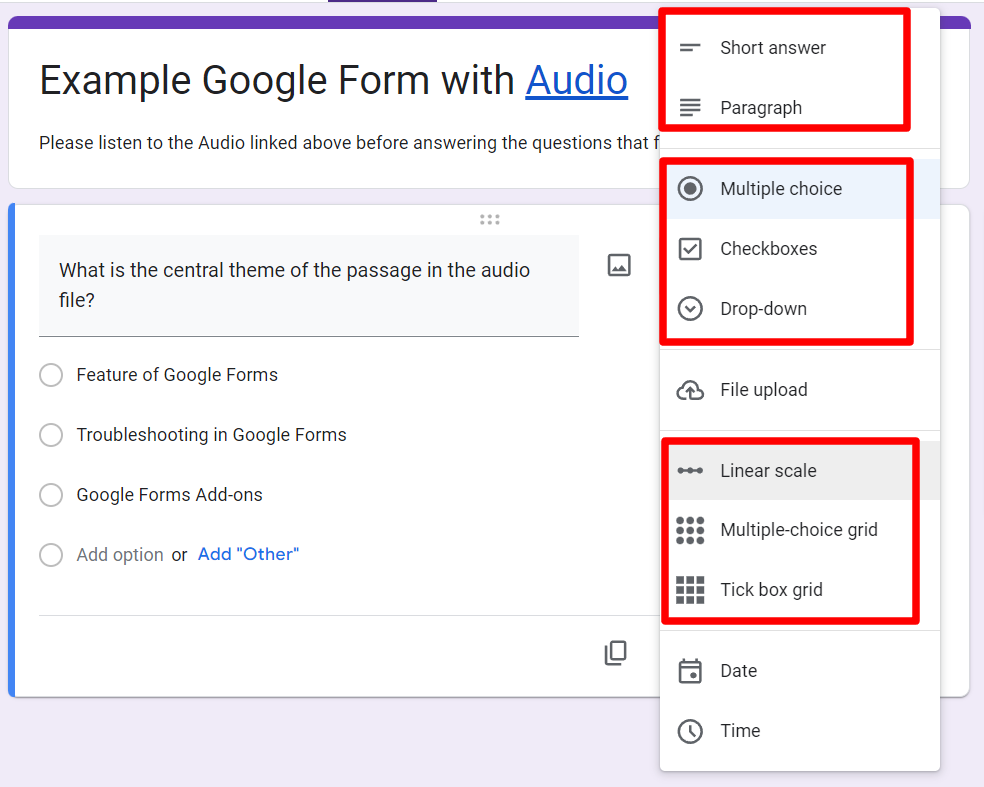Pick Drop-down question type
The width and height of the screenshot is (984, 787).
coord(800,309)
